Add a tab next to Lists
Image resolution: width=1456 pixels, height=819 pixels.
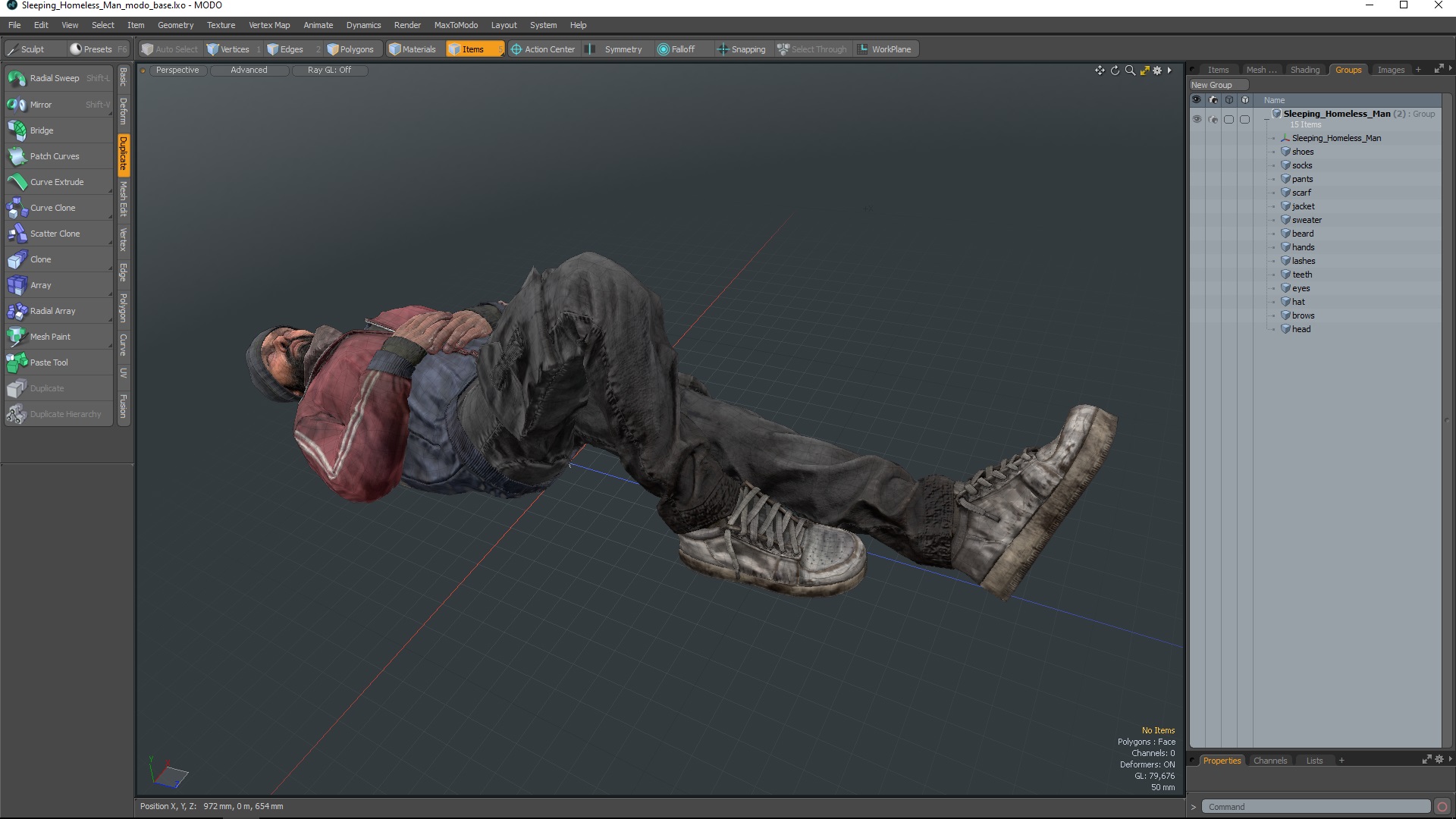click(1341, 761)
